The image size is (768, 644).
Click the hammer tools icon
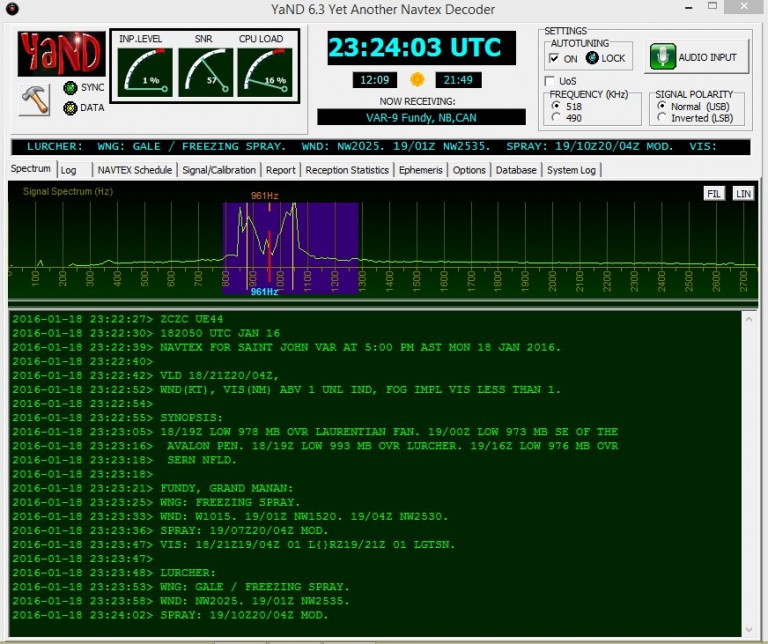coord(35,101)
